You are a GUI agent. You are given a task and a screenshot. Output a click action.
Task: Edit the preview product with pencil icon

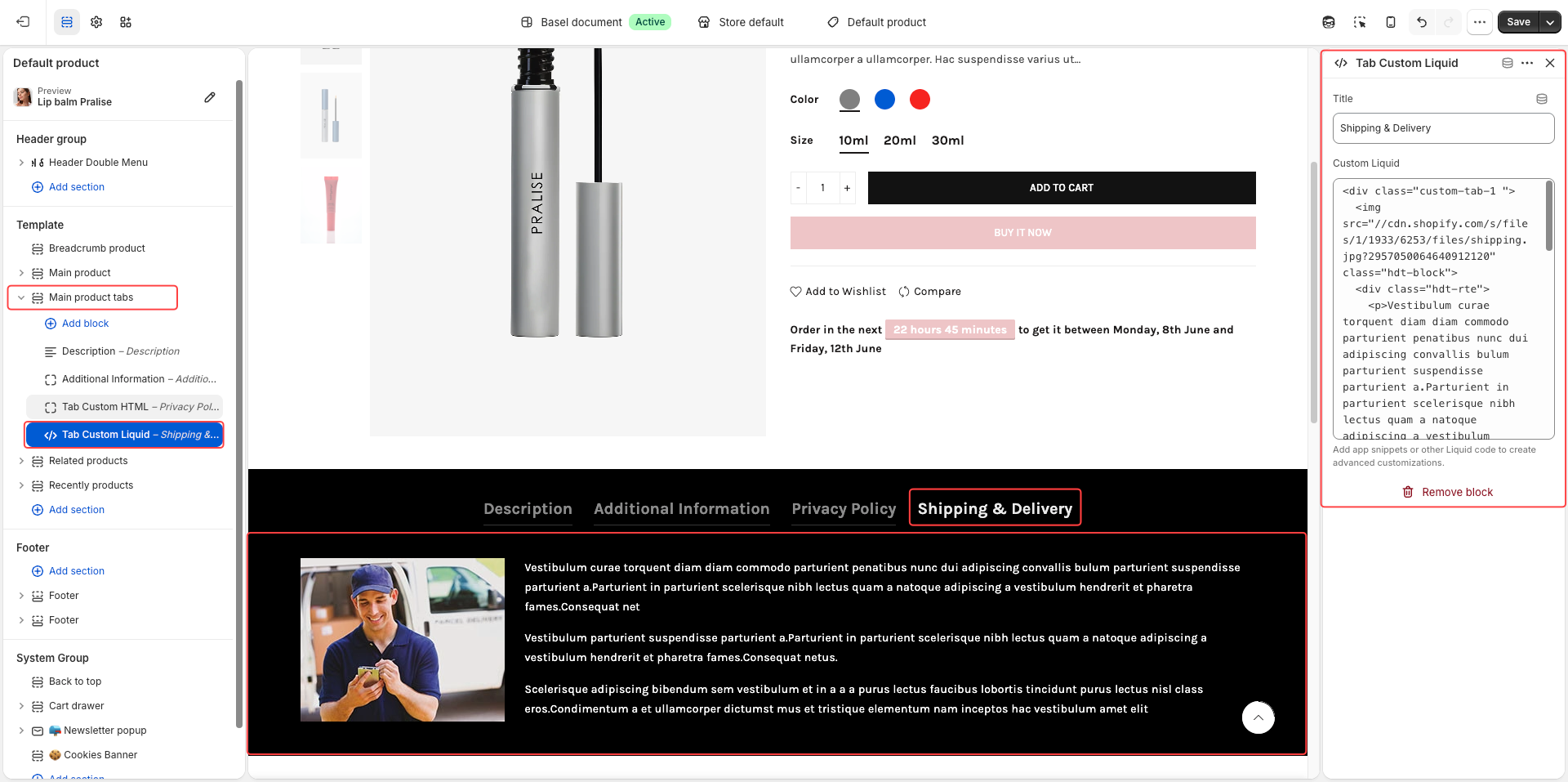coord(210,97)
